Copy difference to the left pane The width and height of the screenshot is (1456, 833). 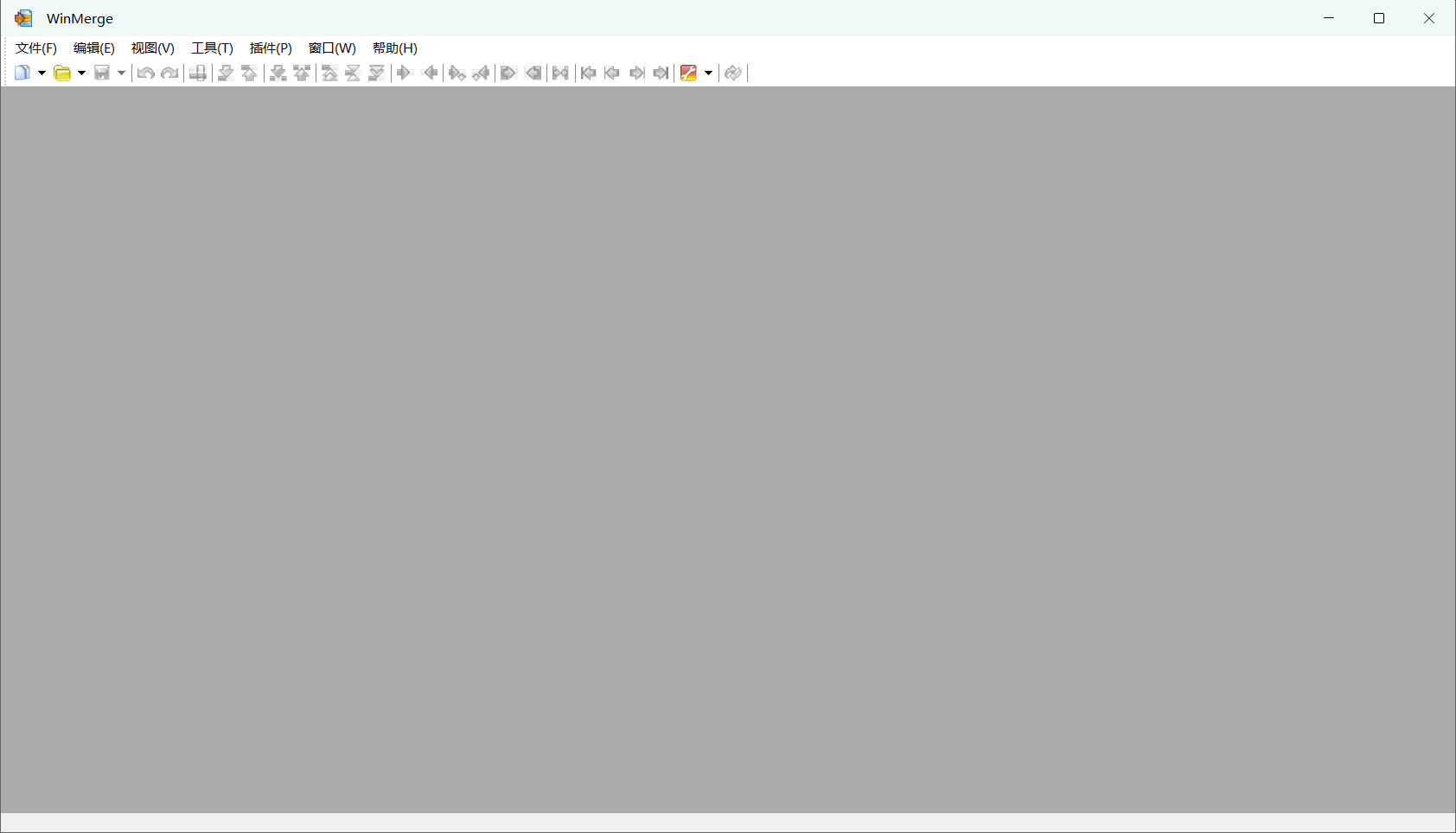(x=430, y=73)
